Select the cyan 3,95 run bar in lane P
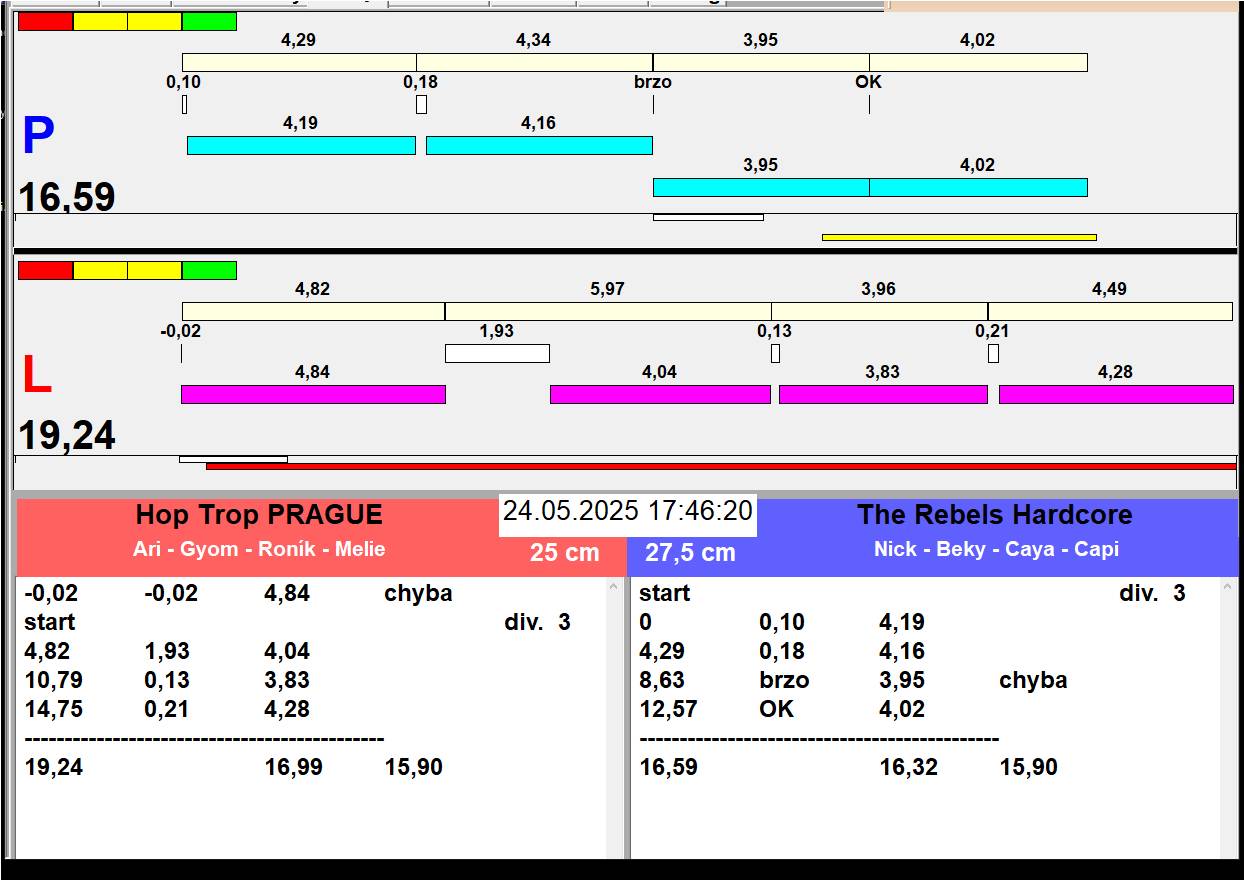 point(761,187)
